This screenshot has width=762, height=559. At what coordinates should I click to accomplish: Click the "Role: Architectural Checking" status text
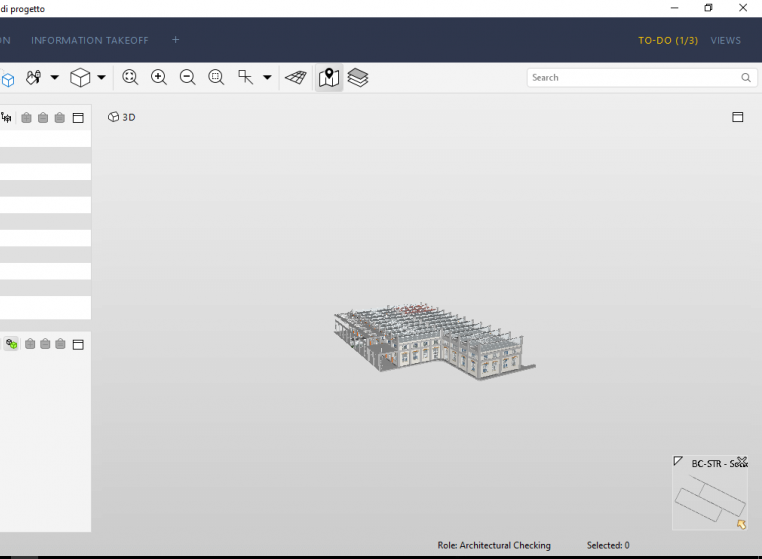point(494,545)
